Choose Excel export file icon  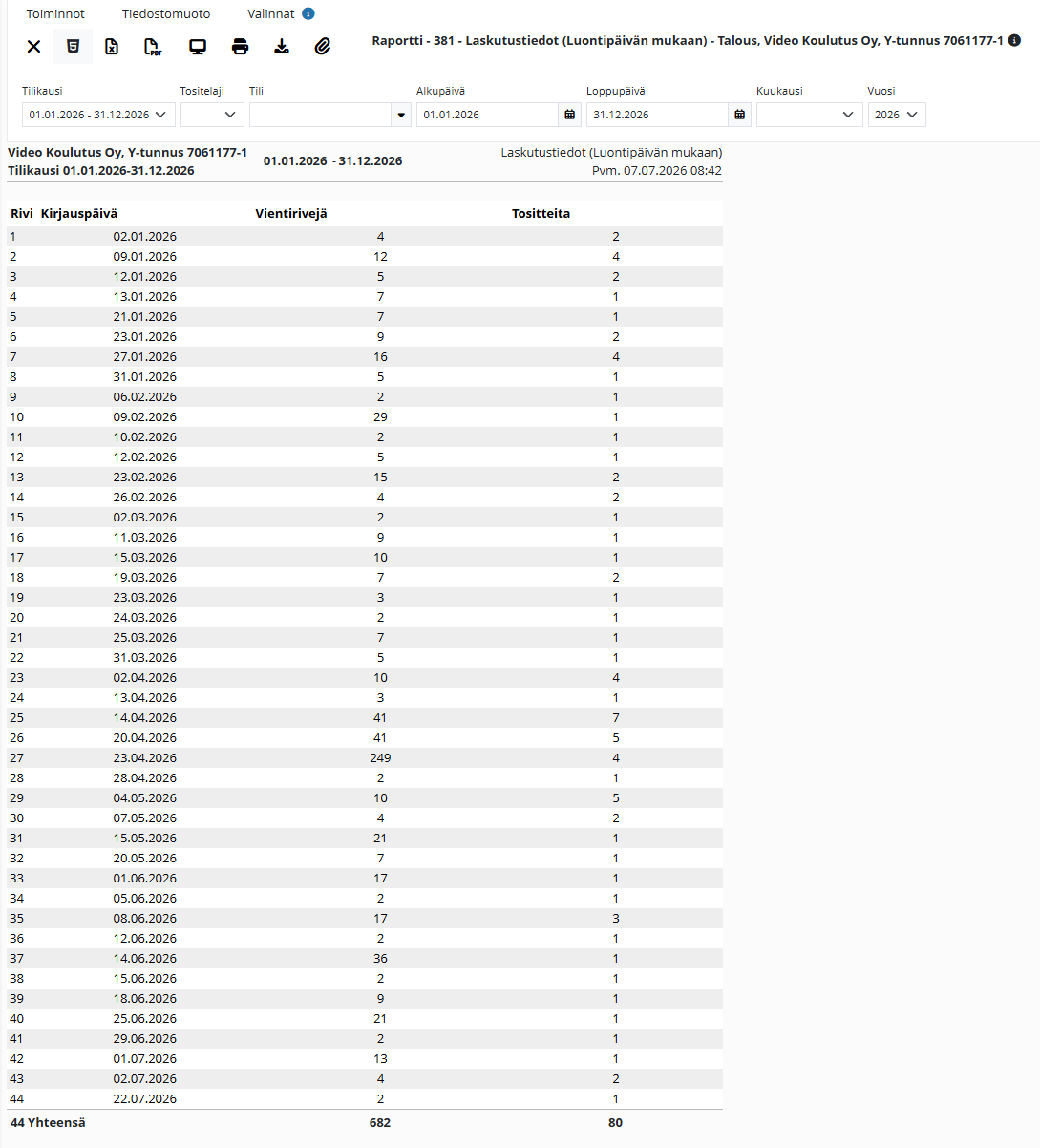pos(112,47)
